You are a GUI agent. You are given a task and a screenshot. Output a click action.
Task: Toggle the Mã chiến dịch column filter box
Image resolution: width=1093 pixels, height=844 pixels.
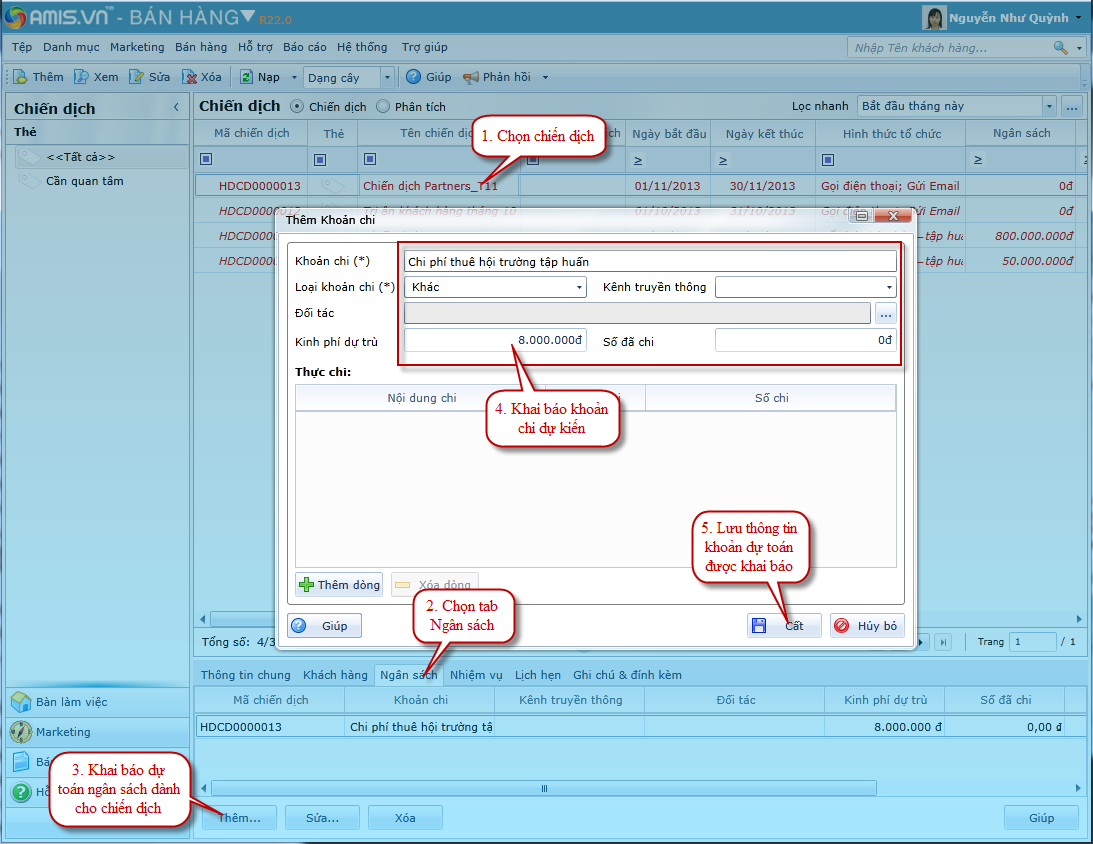point(206,159)
